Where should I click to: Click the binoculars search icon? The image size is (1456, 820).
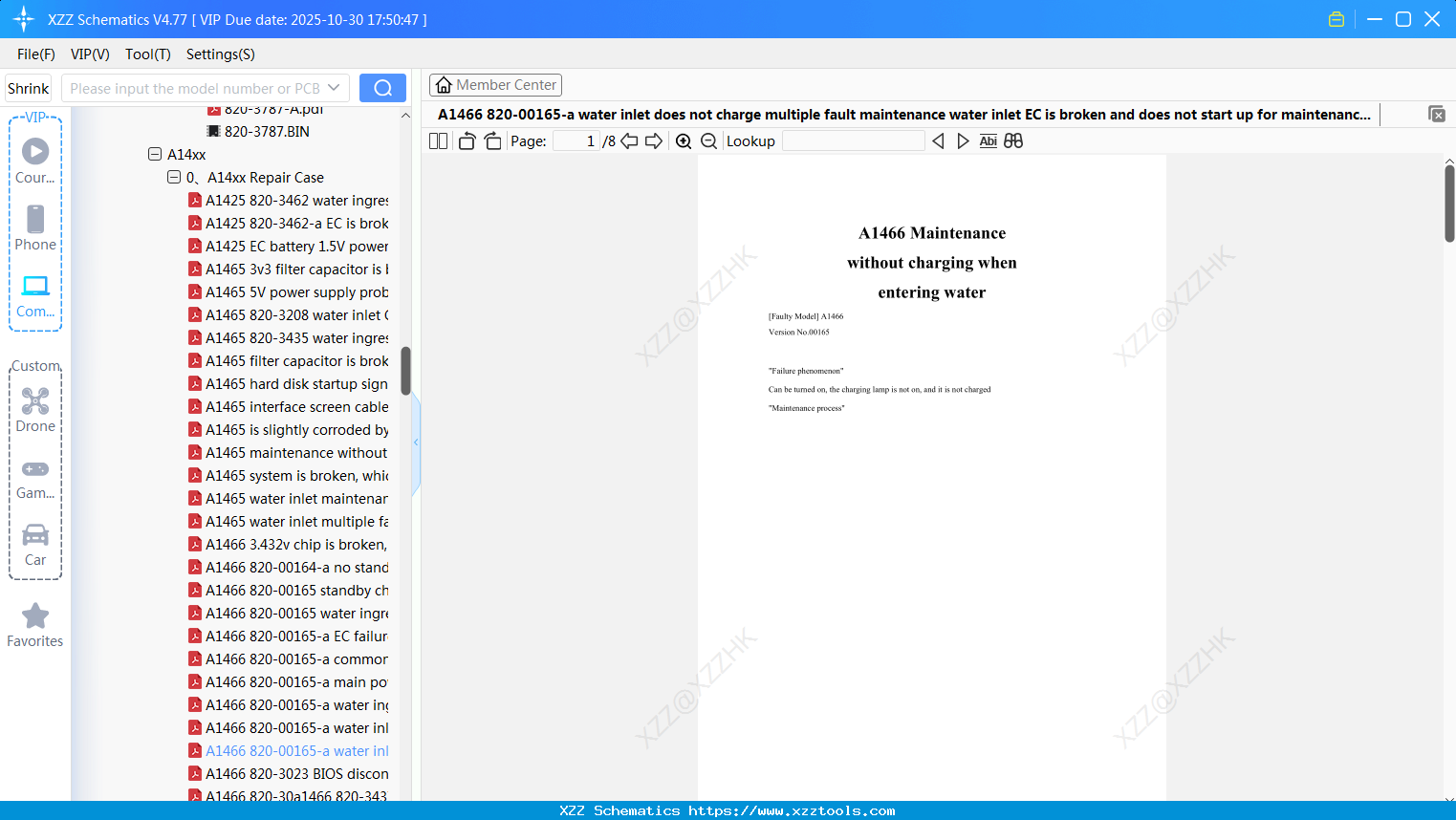click(x=1013, y=141)
